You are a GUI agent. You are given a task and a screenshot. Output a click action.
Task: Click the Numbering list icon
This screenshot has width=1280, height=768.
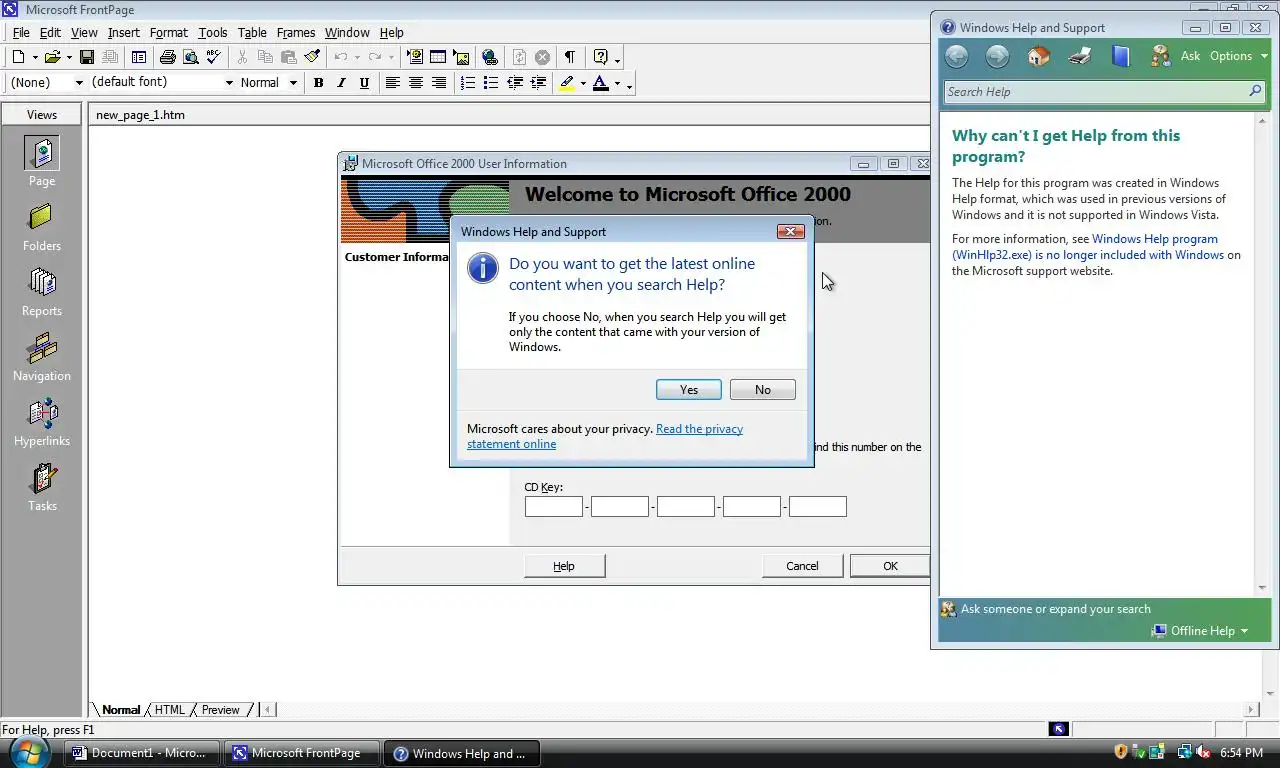[x=467, y=83]
